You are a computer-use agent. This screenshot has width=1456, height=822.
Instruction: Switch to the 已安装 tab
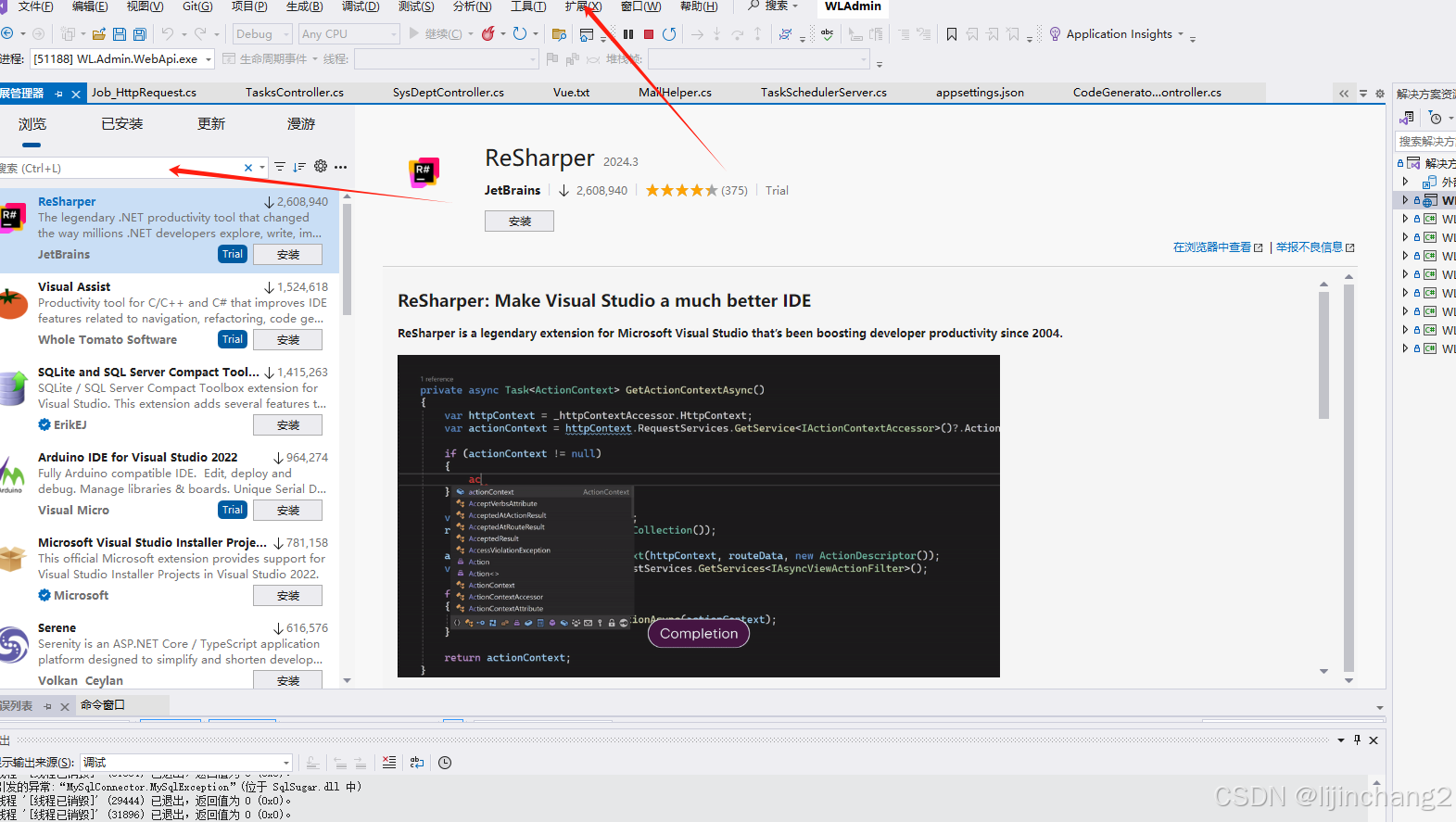click(122, 124)
